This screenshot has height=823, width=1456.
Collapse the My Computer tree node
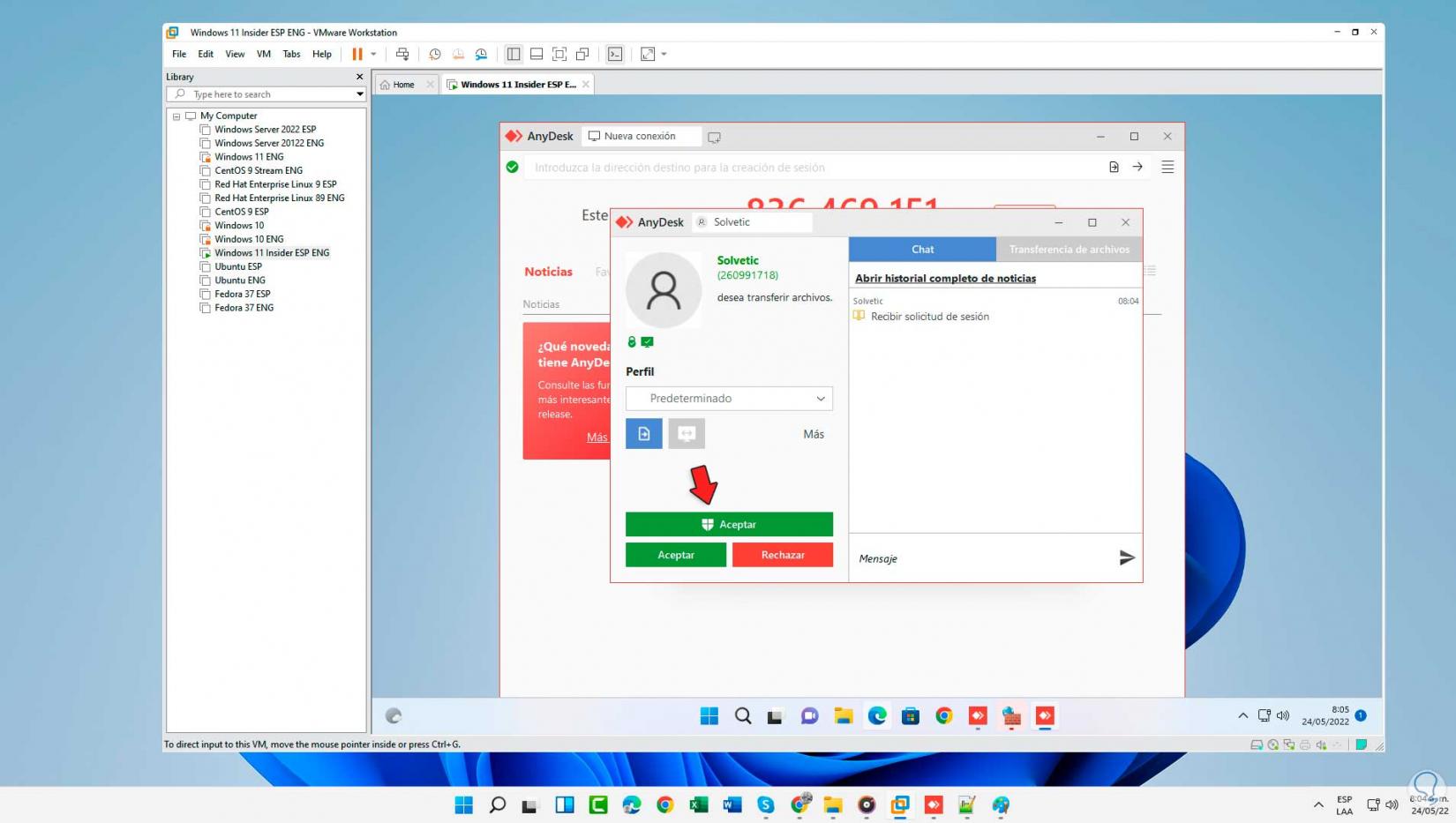click(x=176, y=116)
